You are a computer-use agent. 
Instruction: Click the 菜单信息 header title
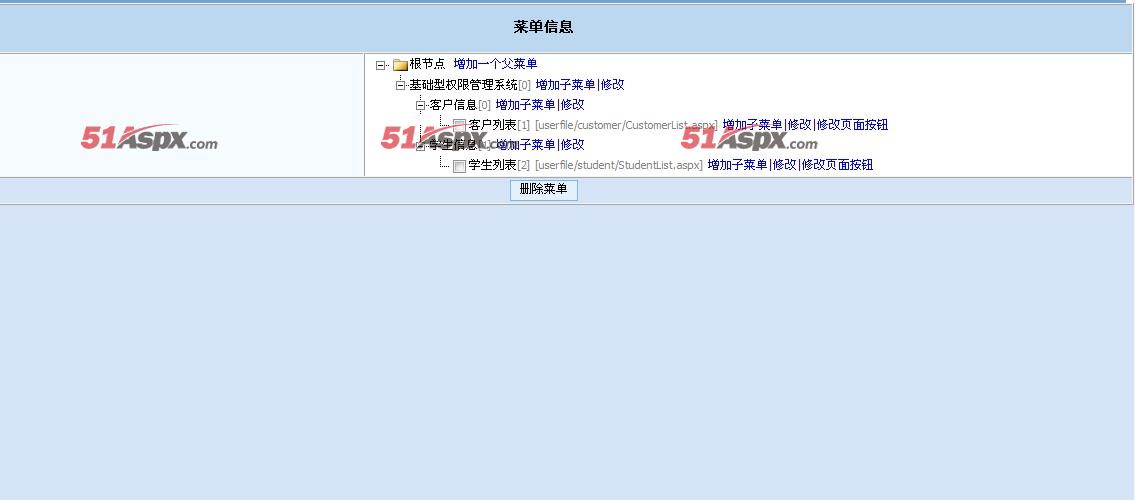point(544,27)
